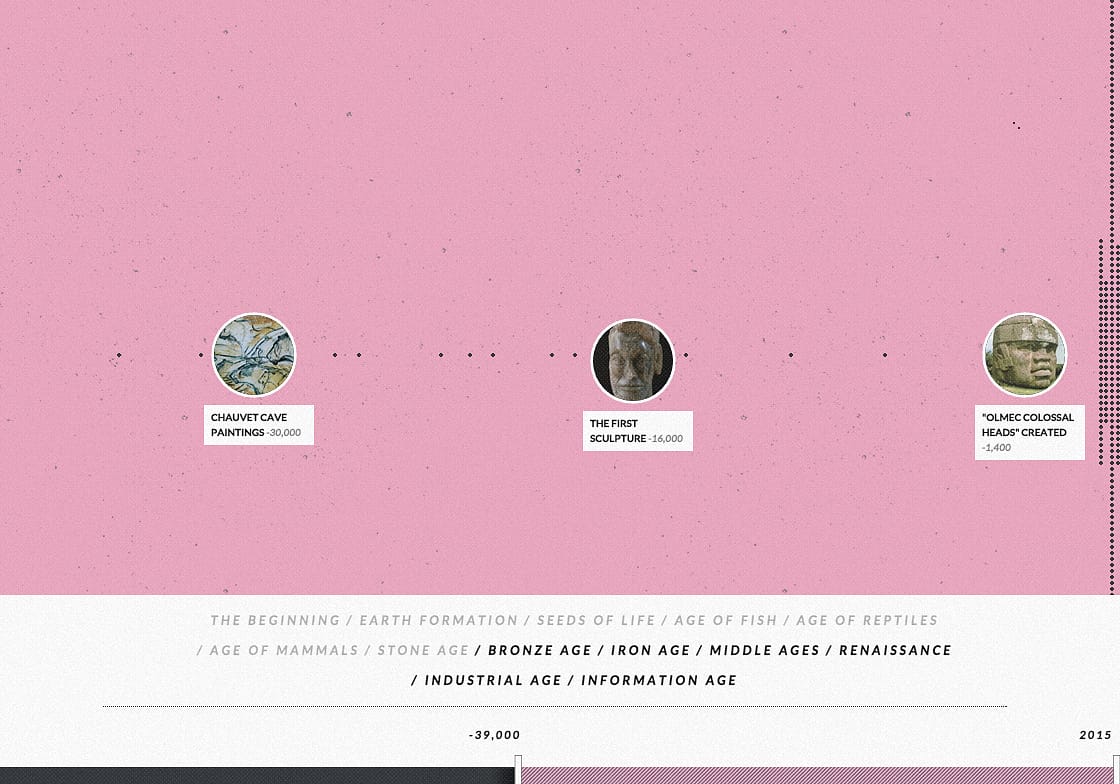Jump to the Stone Age period
This screenshot has width=1120, height=784.
(x=423, y=650)
